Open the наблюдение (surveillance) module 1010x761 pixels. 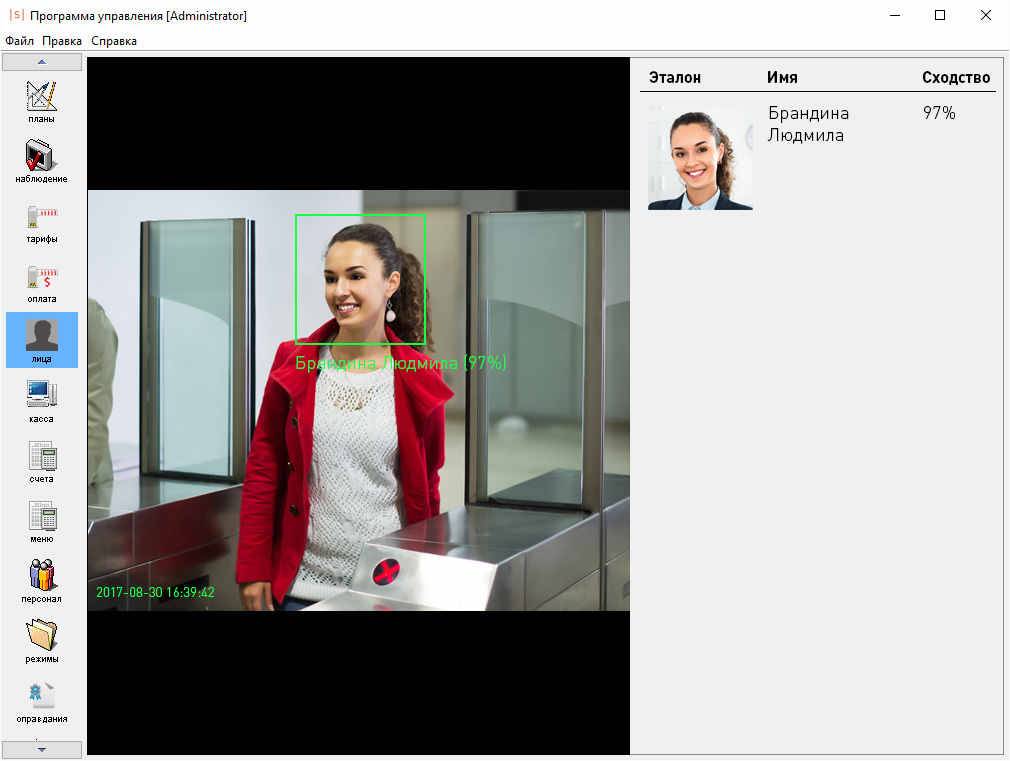point(41,160)
